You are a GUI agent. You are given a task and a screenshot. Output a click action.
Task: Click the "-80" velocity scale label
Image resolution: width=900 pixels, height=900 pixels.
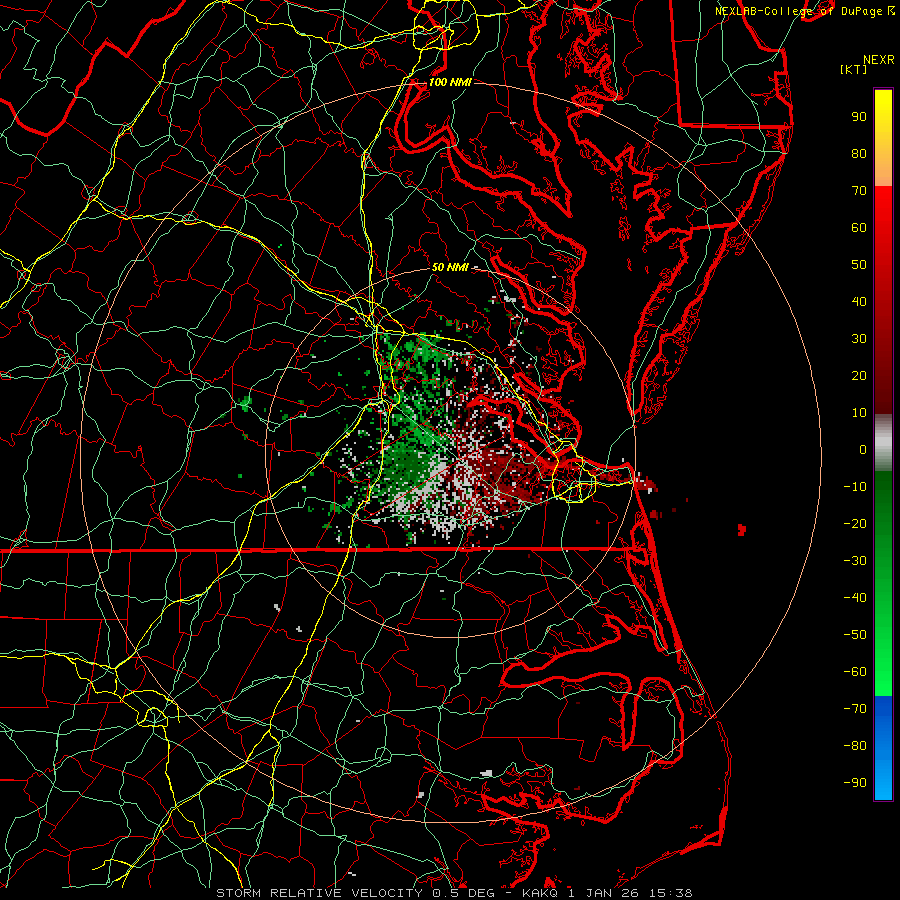(x=855, y=746)
